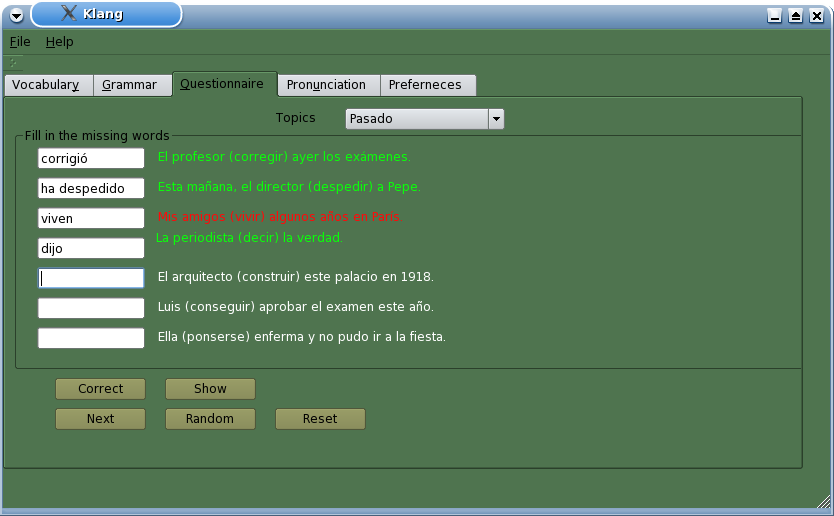Click the Show answers button
Image resolution: width=834 pixels, height=516 pixels.
(x=210, y=389)
